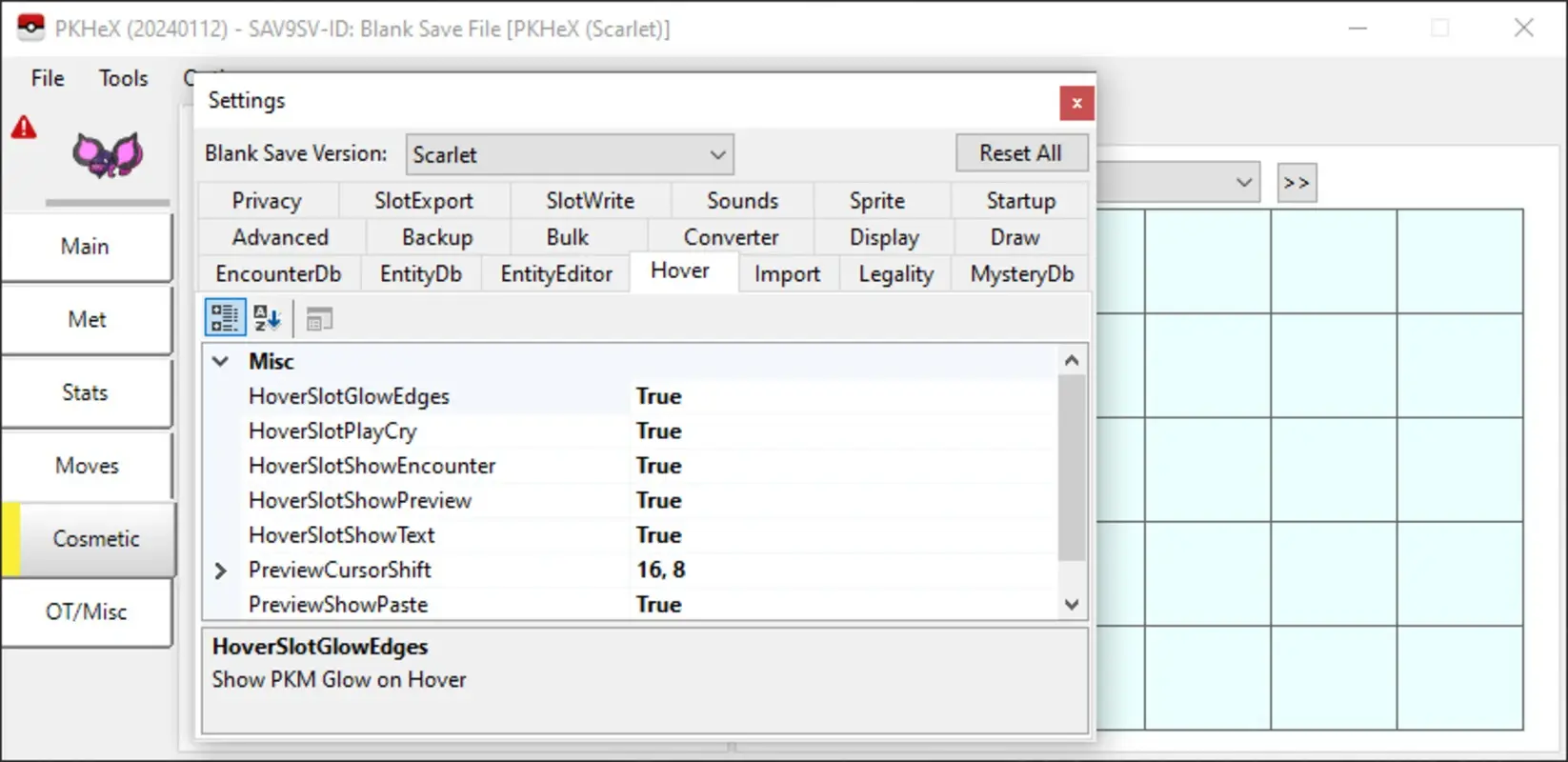Click the red warning legality icon

coord(24,128)
